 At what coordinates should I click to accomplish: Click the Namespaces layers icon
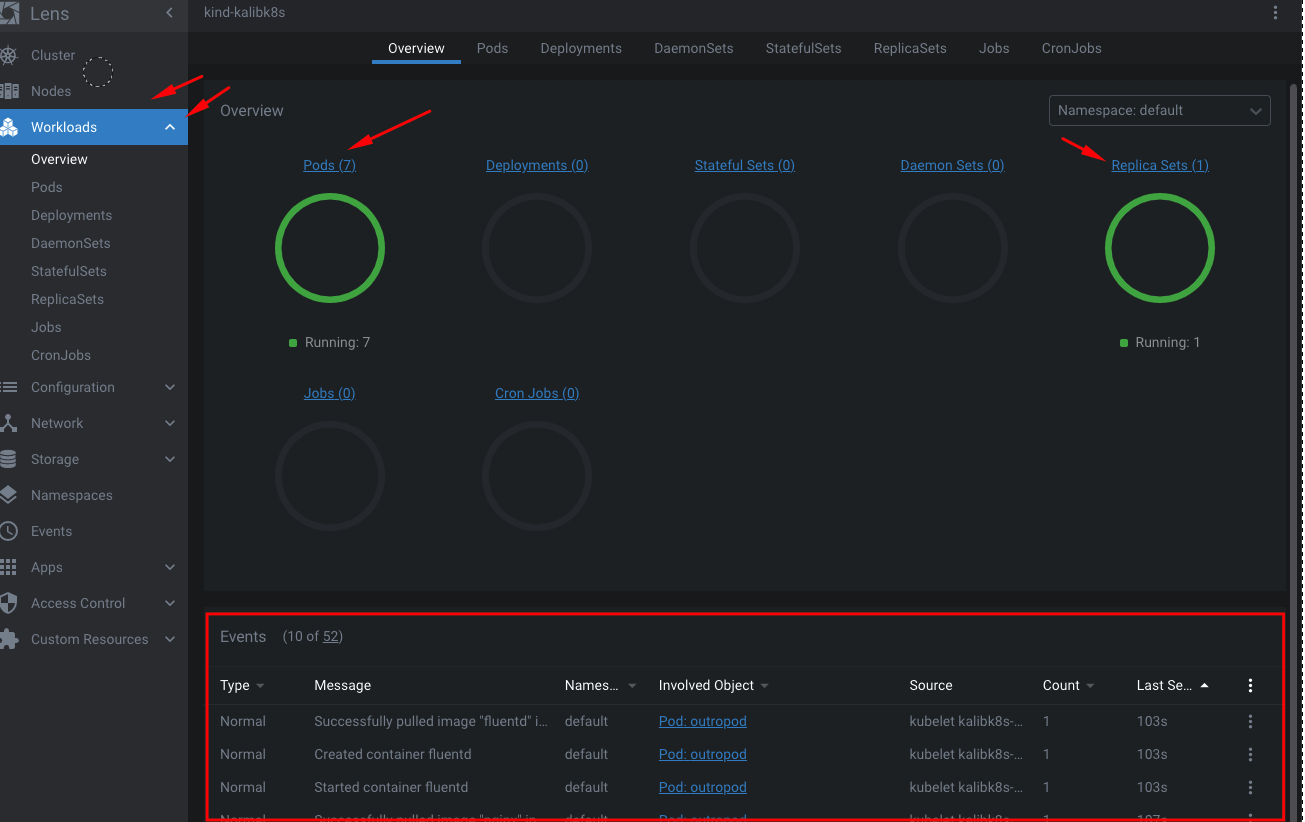[9, 495]
